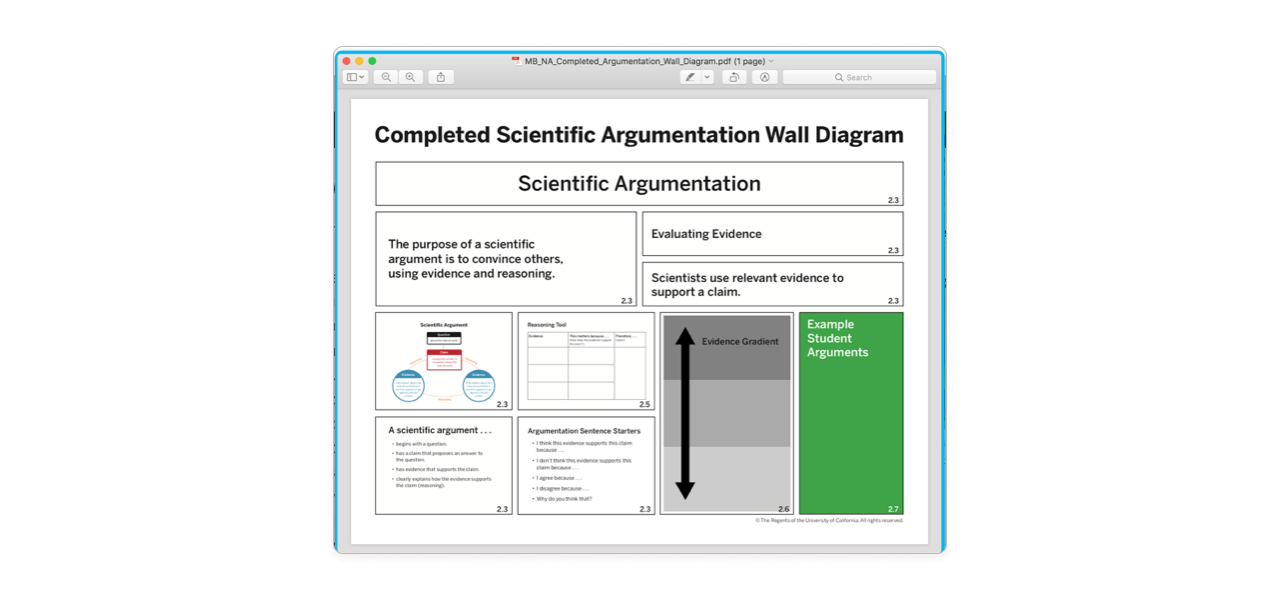Viewport: 1280px width, 600px height.
Task: Click the Argumentation Sentence Starters box
Action: (x=586, y=465)
